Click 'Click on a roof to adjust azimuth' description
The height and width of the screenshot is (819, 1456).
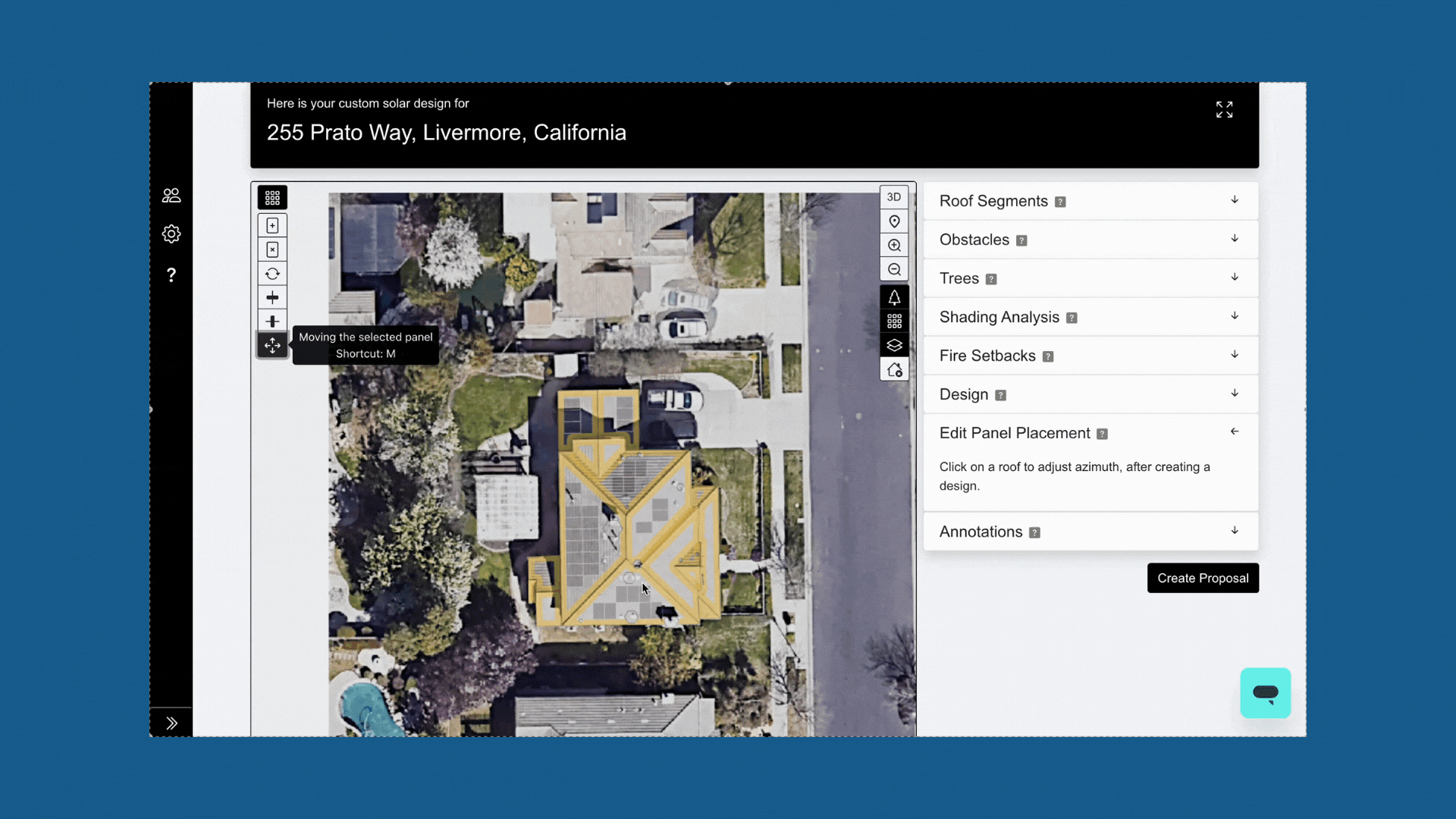1075,476
